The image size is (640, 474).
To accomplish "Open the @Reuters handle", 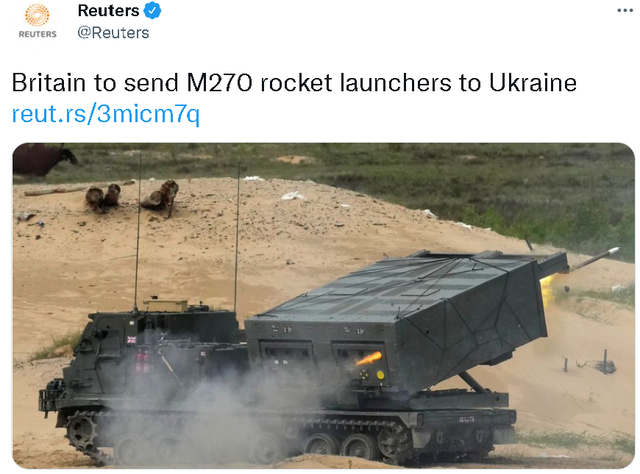I will (x=113, y=33).
